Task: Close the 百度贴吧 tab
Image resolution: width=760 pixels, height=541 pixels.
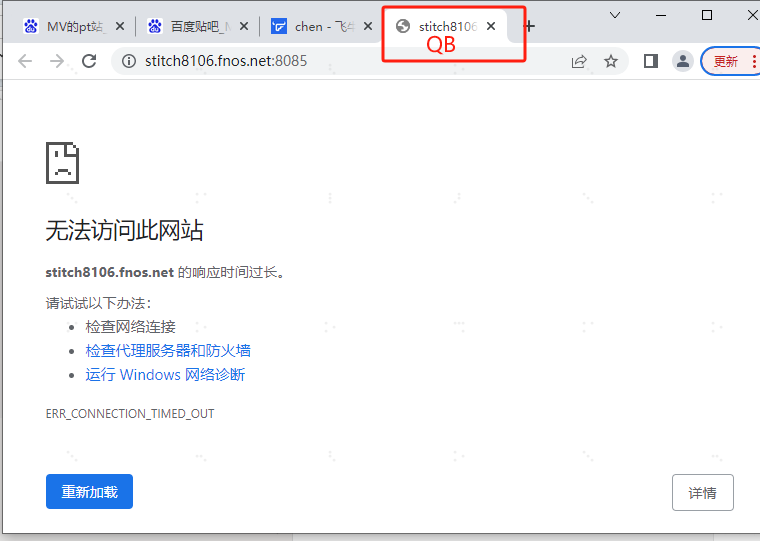Action: click(244, 26)
